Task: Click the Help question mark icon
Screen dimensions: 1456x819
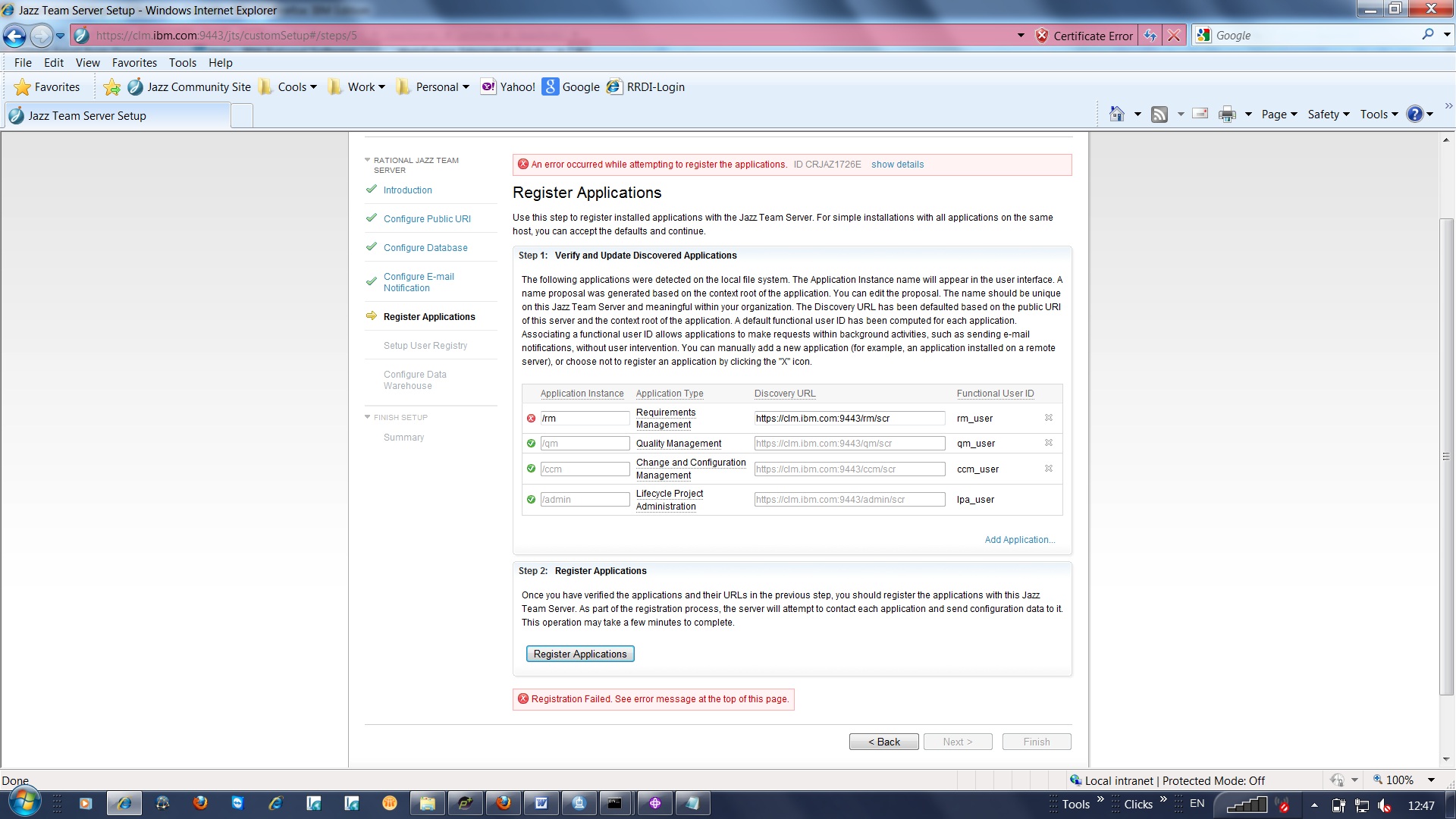Action: coord(1415,115)
